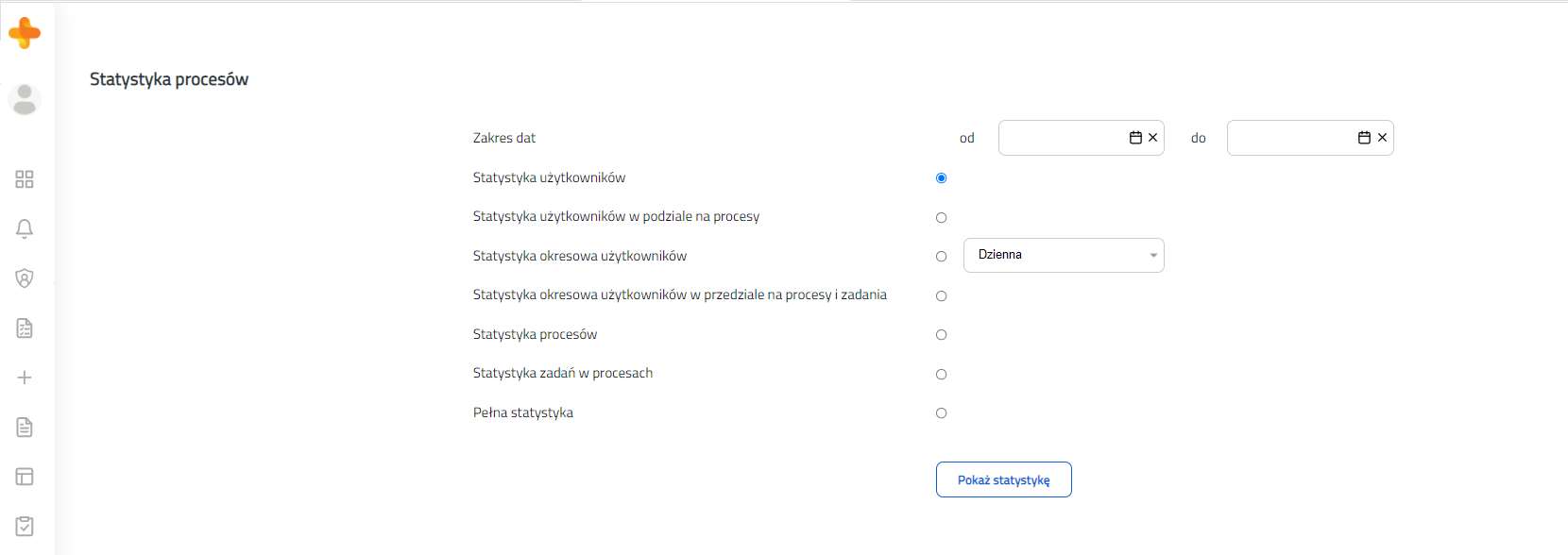This screenshot has height=555, width=1568.
Task: Click the shield user icon in sidebar
Action: (25, 278)
